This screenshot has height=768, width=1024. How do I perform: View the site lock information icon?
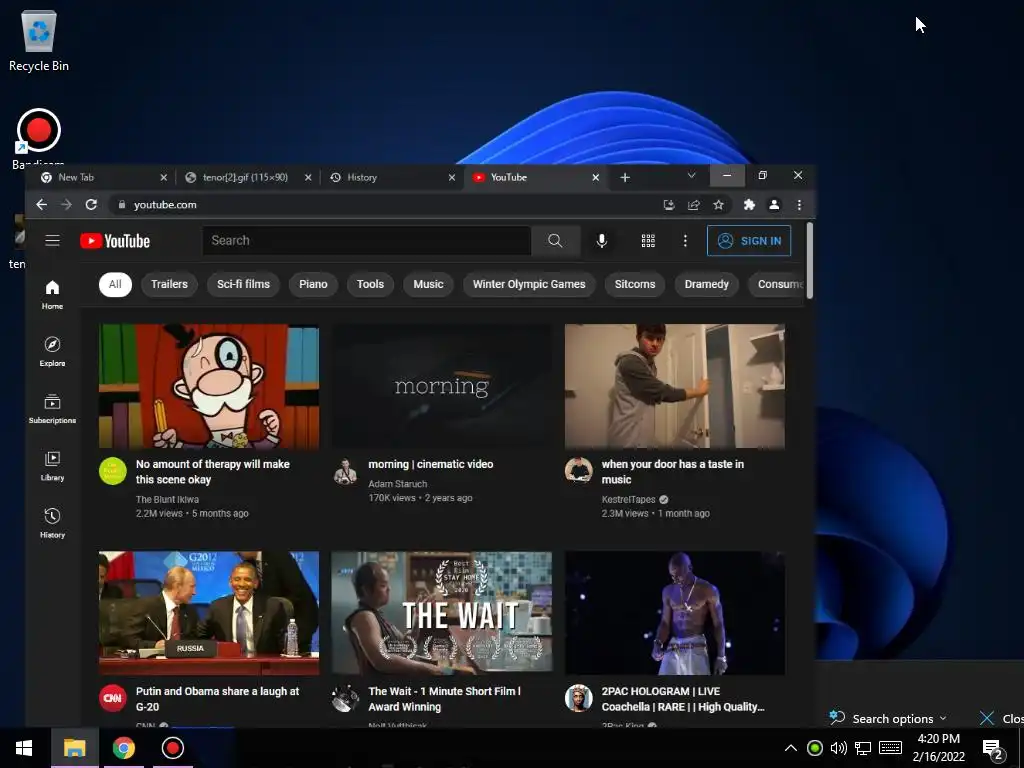click(121, 204)
